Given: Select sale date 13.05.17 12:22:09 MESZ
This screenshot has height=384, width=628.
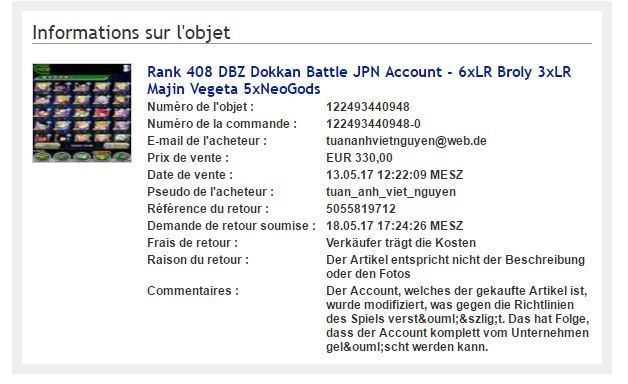Looking at the screenshot, I should click(x=395, y=175).
